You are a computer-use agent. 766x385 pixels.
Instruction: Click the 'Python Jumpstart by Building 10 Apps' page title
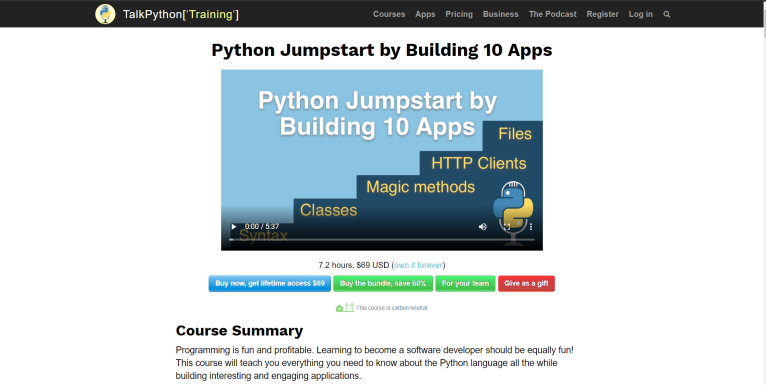tap(382, 50)
